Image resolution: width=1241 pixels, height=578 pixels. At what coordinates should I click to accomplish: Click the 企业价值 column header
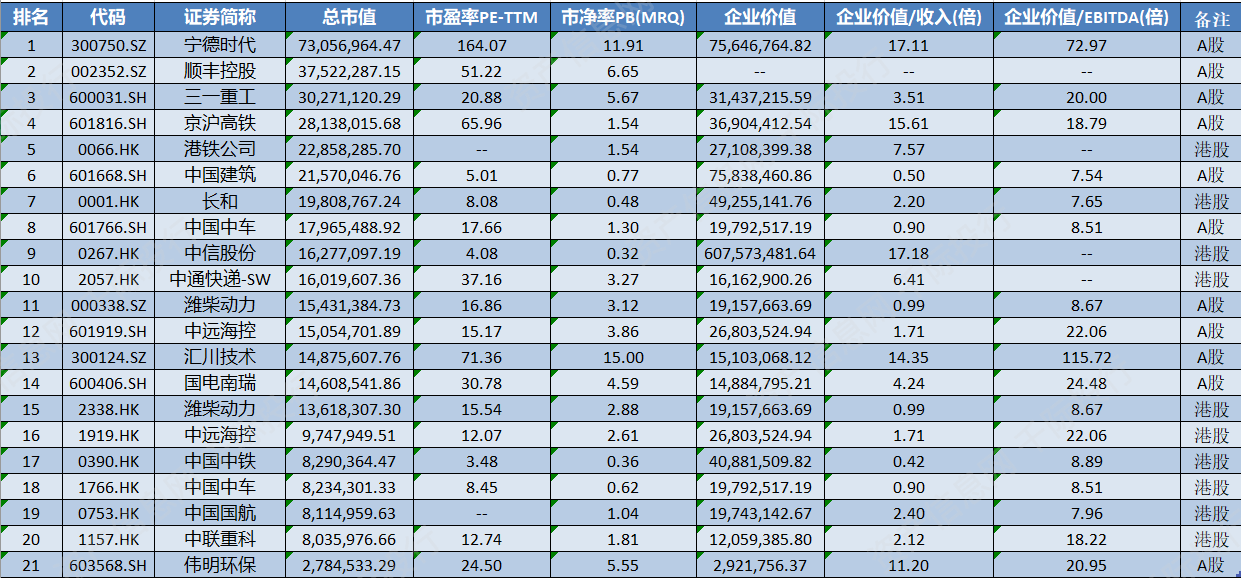click(760, 17)
